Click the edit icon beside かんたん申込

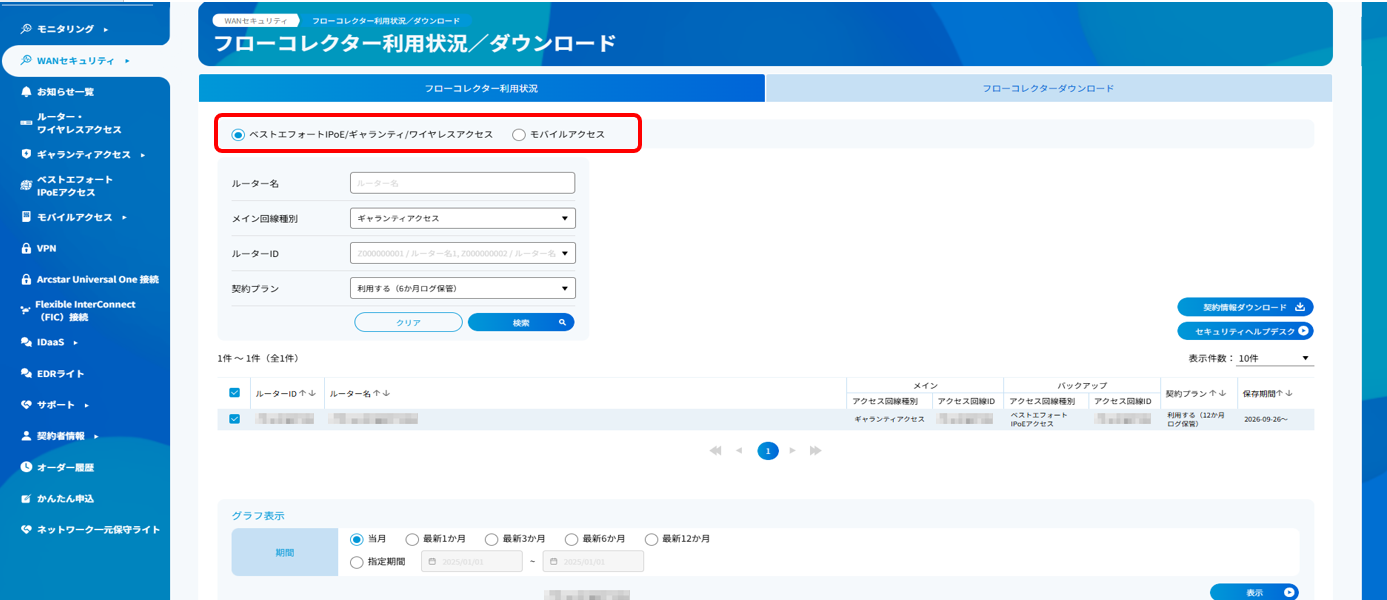pos(26,498)
